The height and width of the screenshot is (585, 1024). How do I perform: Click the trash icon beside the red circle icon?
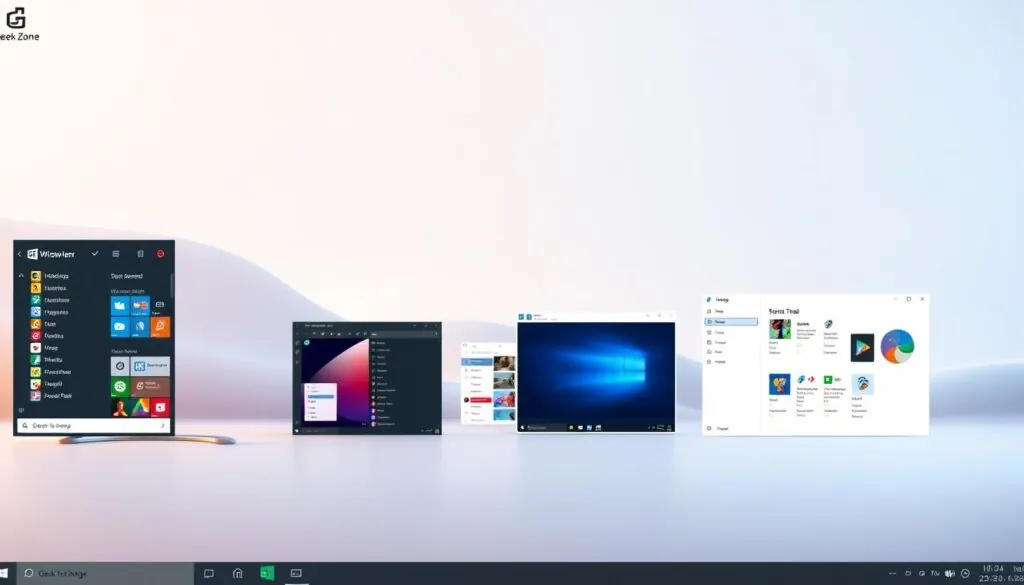(140, 253)
